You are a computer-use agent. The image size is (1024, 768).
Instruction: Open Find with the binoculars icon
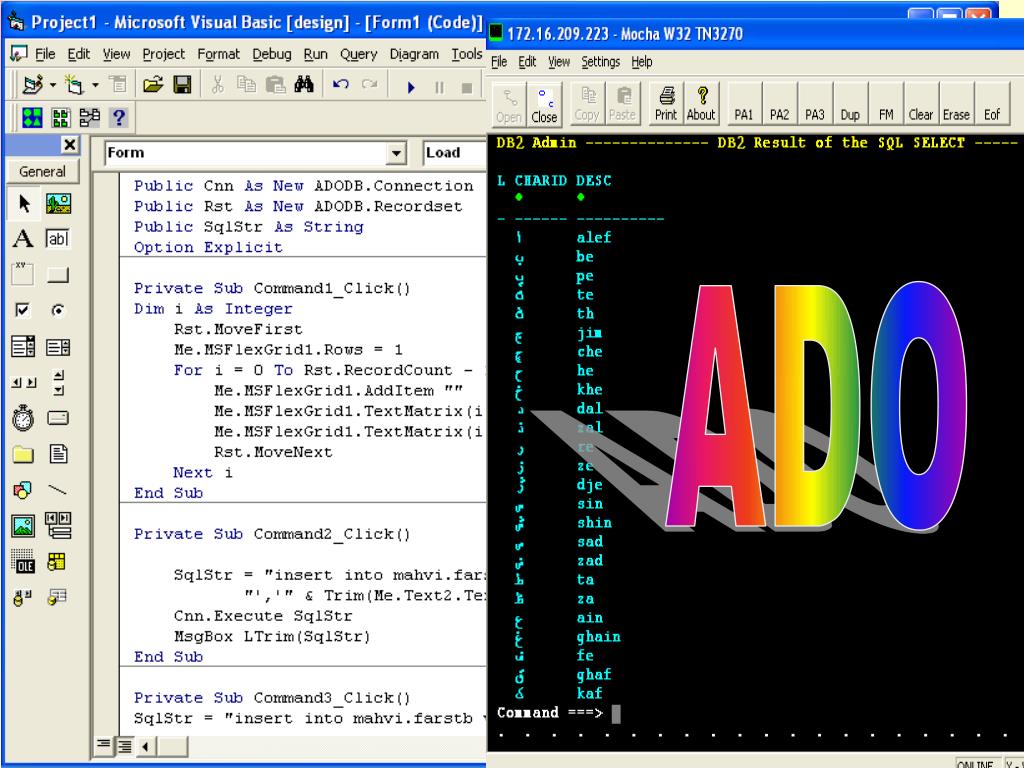click(304, 85)
